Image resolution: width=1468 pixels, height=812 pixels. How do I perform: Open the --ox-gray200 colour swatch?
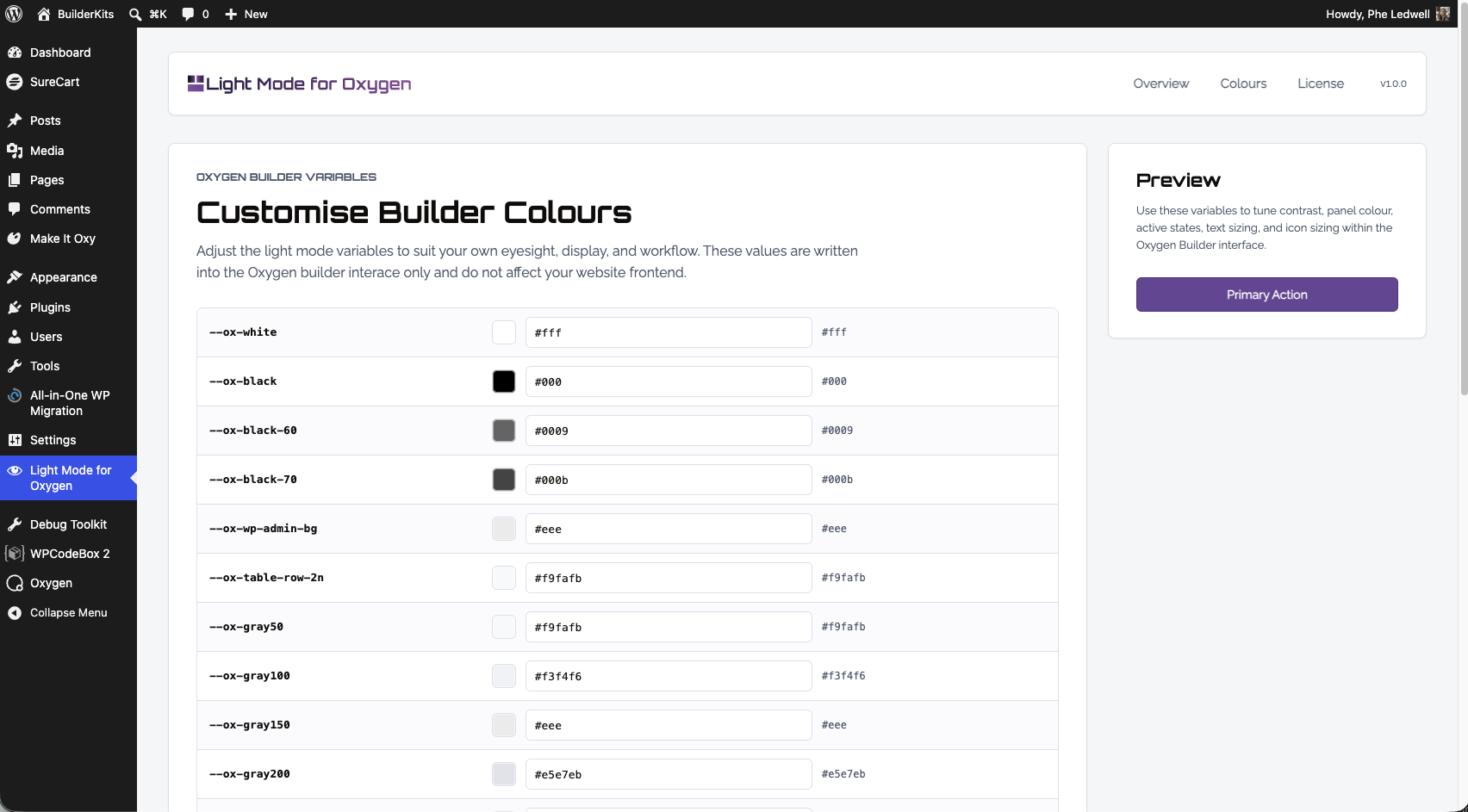(504, 774)
